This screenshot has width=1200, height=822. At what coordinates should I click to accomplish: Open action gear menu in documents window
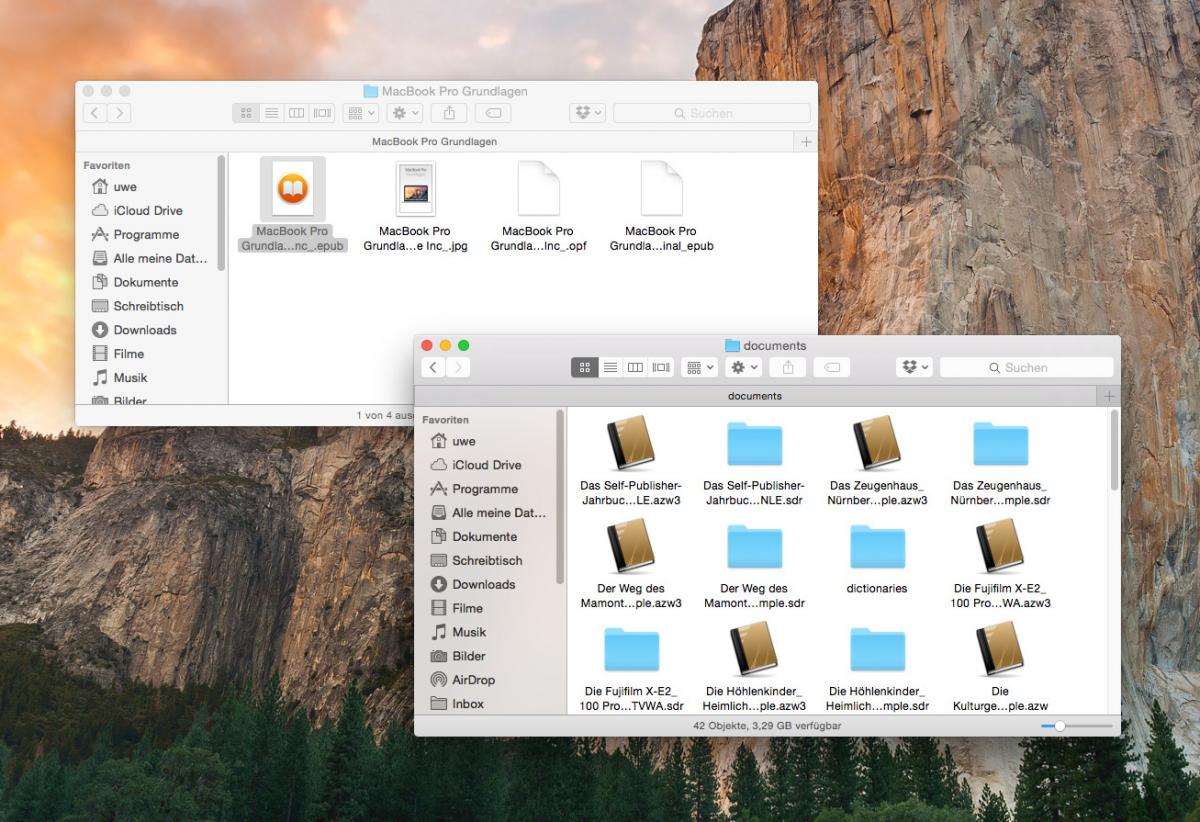[744, 368]
